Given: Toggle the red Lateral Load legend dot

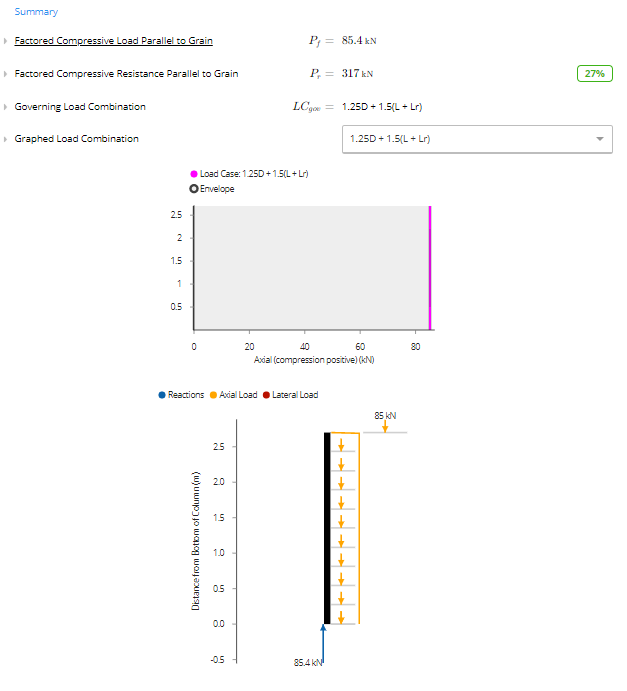Looking at the screenshot, I should coord(266,395).
